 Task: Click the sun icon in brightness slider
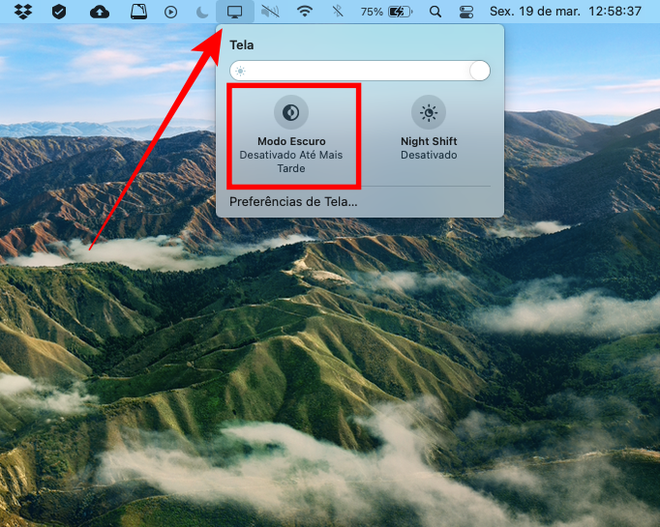tap(240, 71)
